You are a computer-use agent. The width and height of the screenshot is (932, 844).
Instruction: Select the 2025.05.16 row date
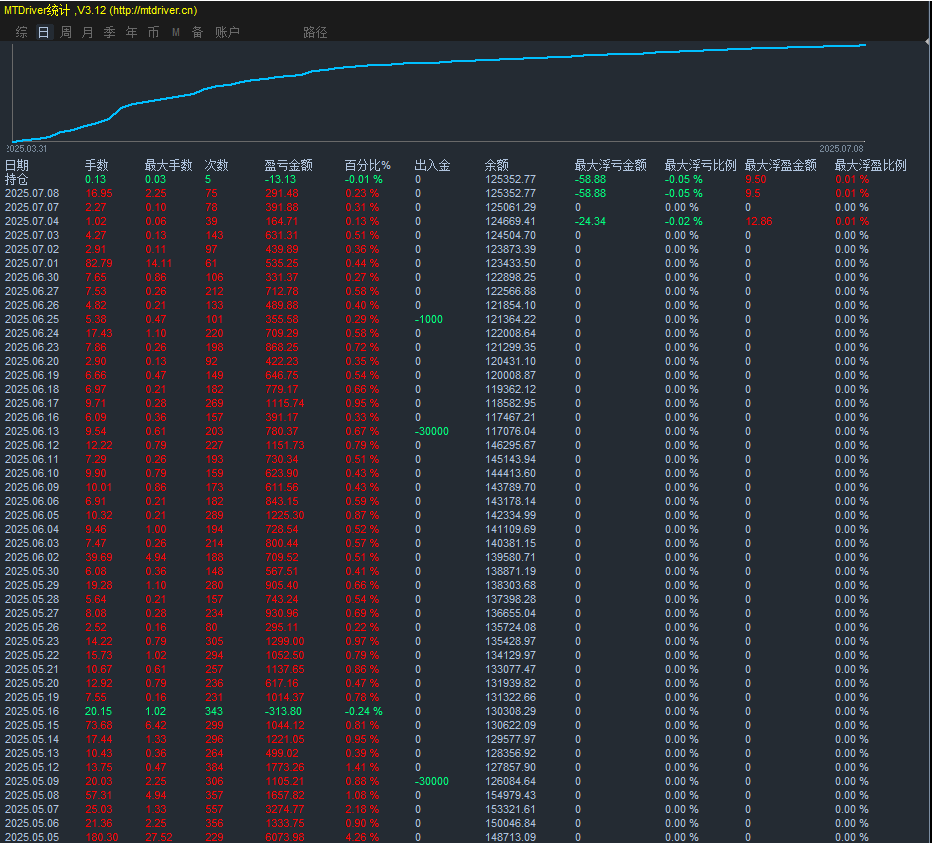tap(32, 711)
